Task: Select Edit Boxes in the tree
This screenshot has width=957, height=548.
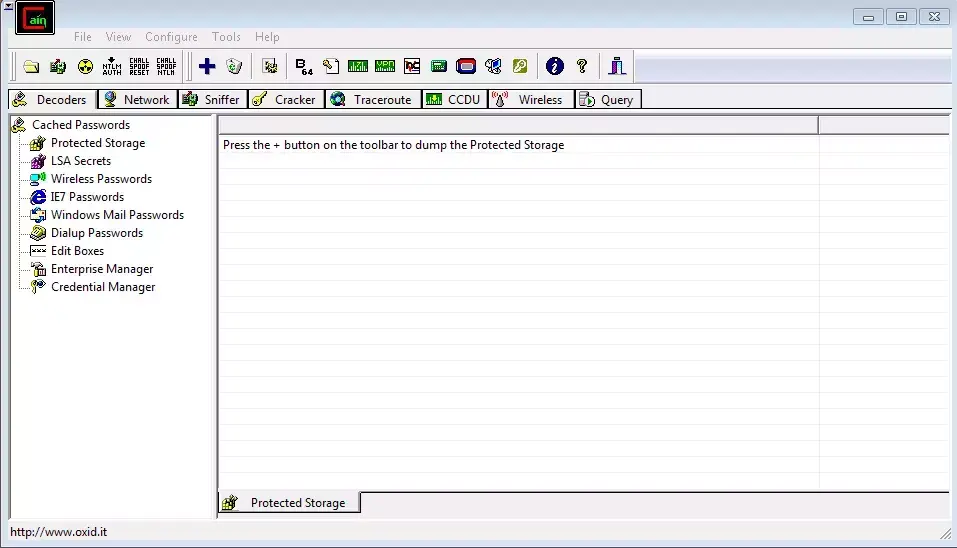Action: point(78,251)
